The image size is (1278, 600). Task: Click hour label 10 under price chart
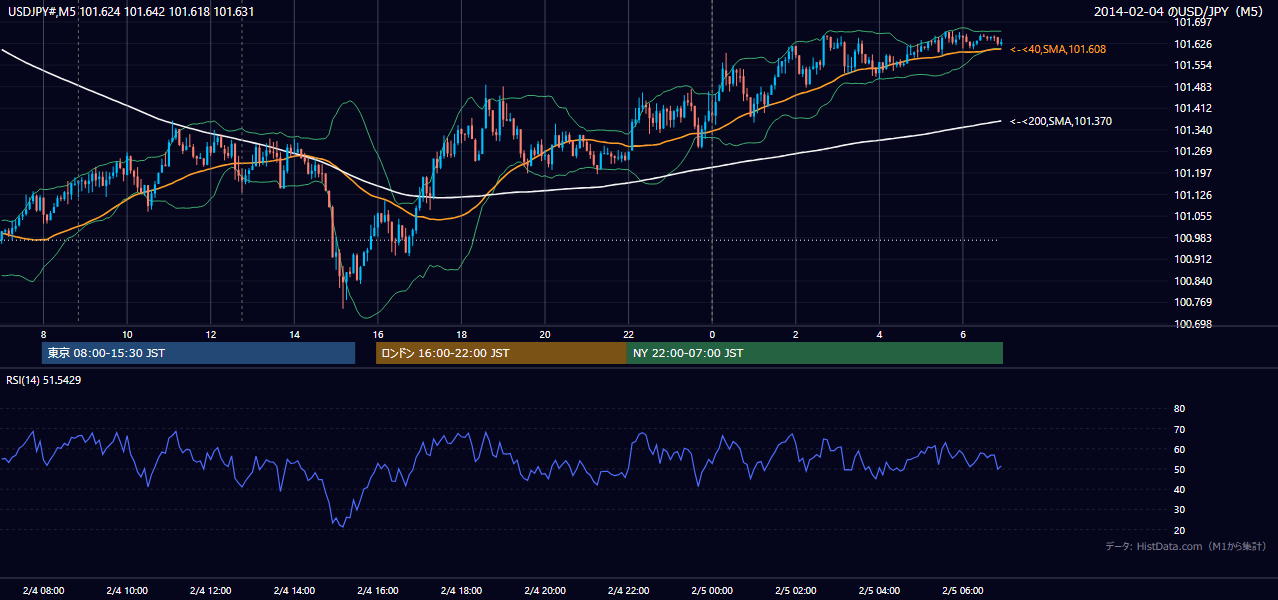(x=127, y=334)
